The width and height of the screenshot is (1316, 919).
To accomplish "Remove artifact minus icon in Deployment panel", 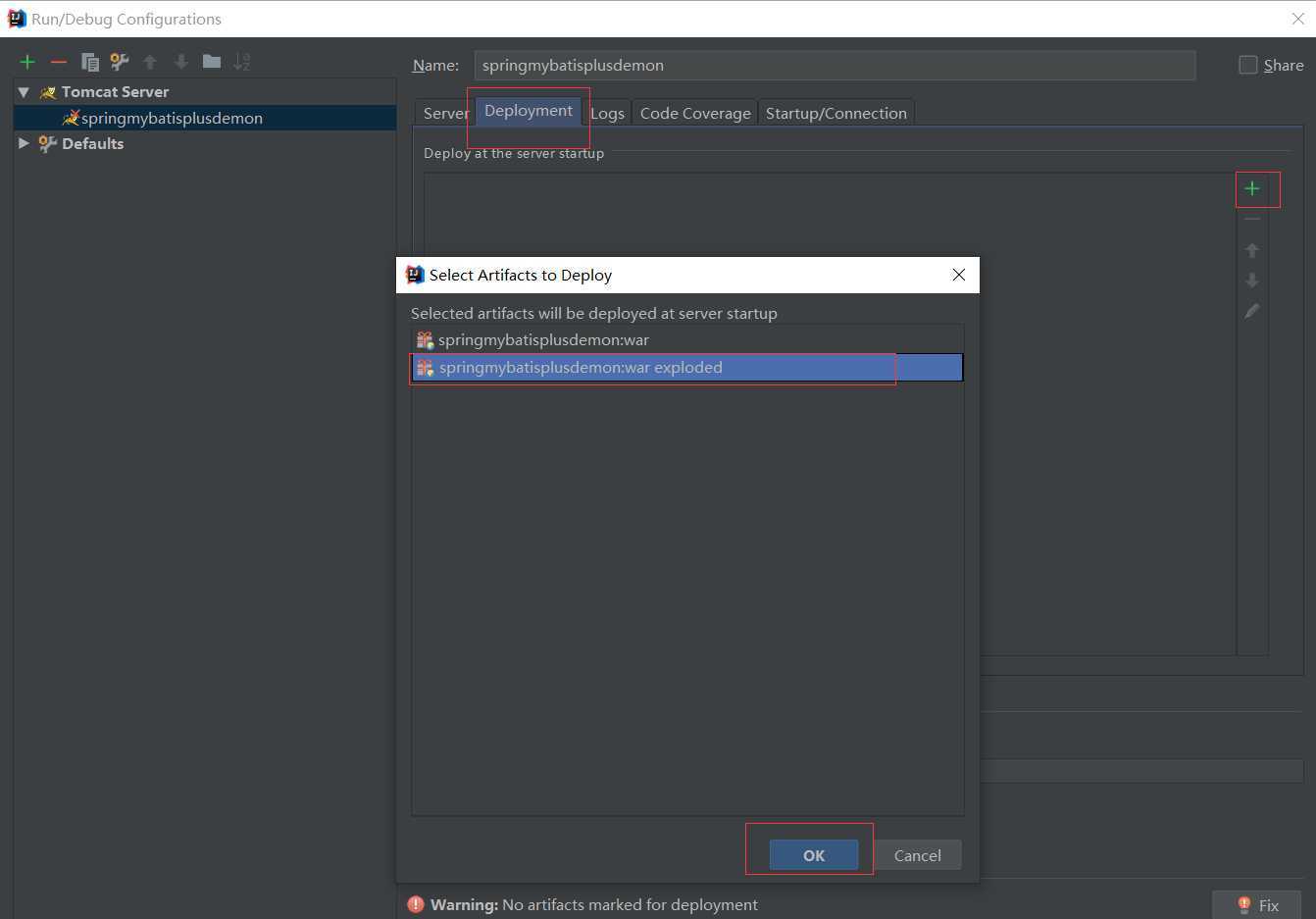I will click(x=1252, y=219).
